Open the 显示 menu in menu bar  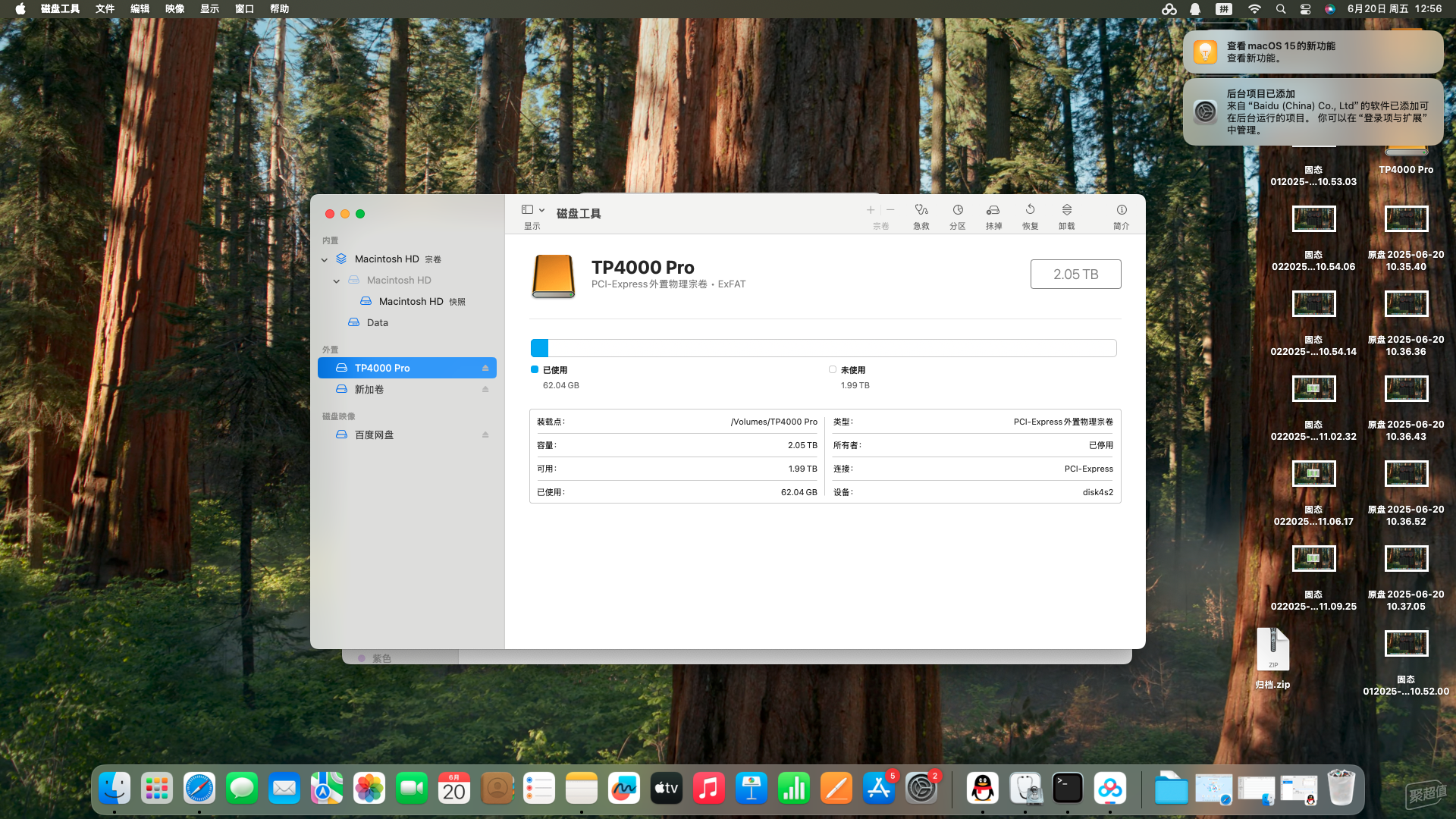pyautogui.click(x=209, y=9)
